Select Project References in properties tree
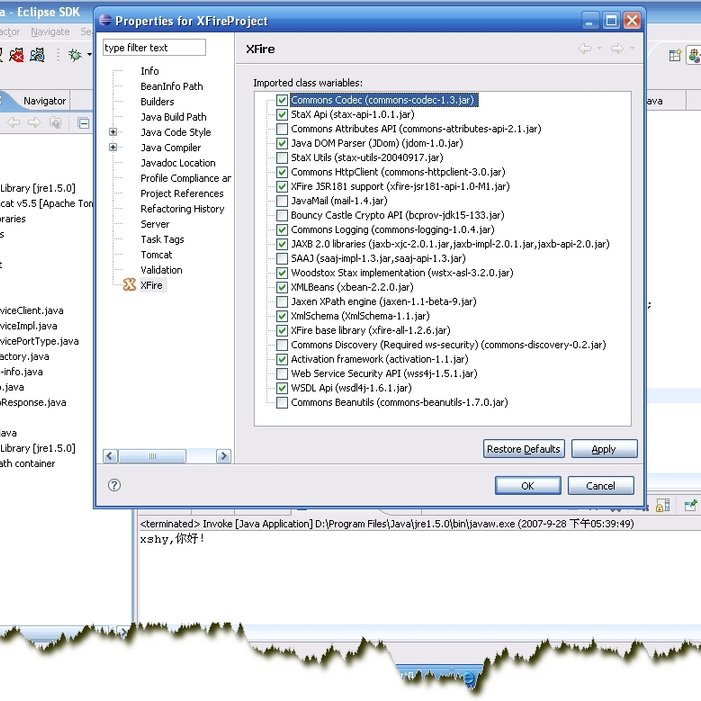 tap(182, 194)
